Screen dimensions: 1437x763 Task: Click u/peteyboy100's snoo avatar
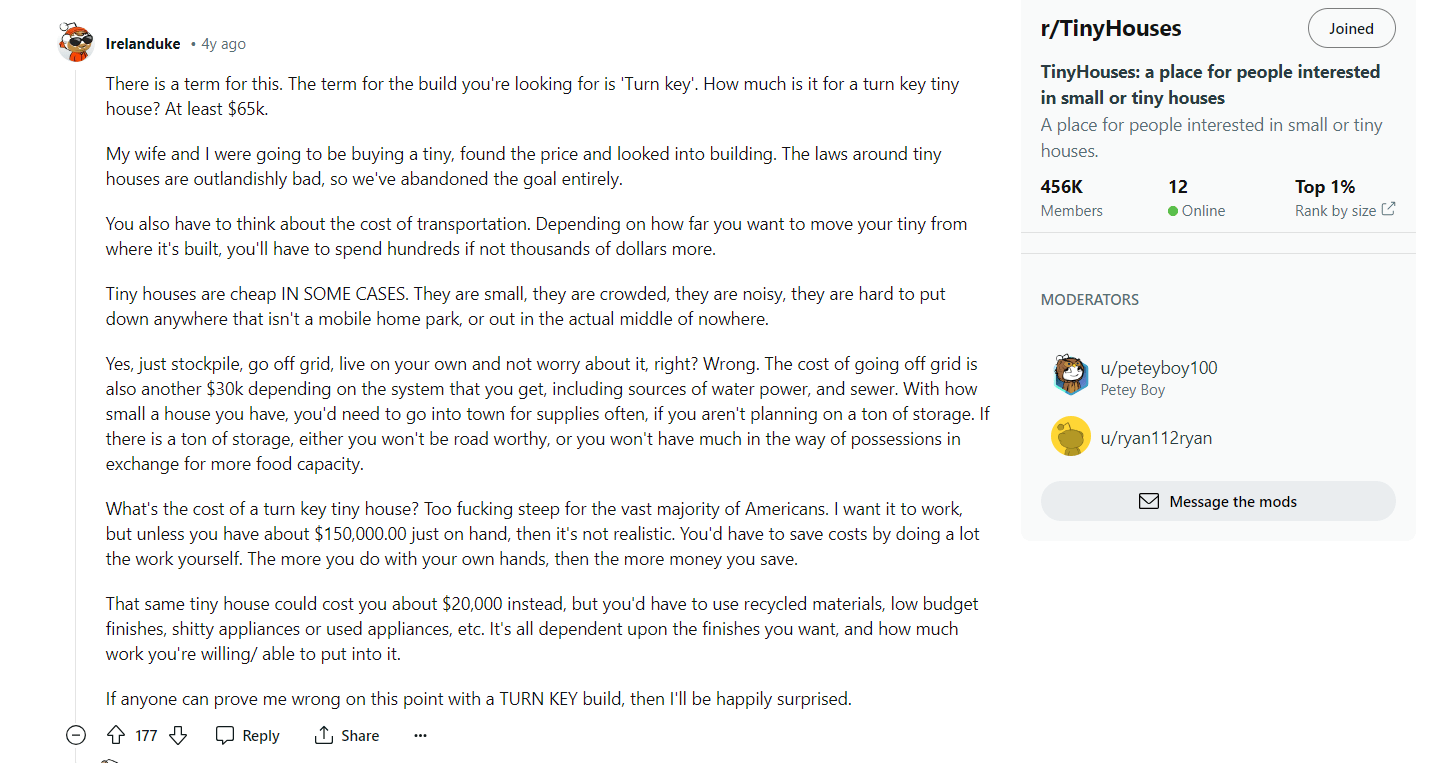[x=1070, y=375]
